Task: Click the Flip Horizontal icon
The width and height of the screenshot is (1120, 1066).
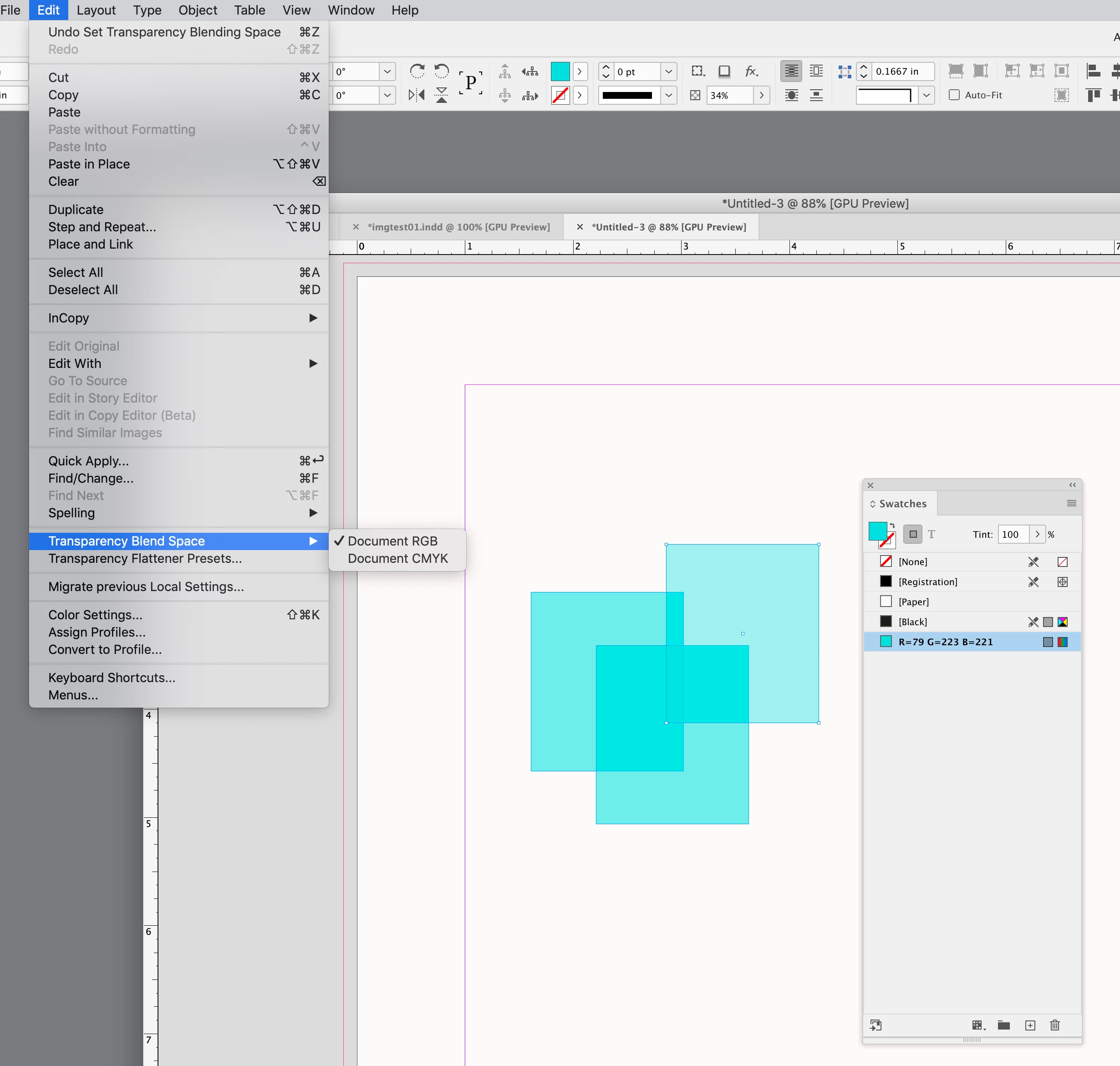Action: point(417,95)
